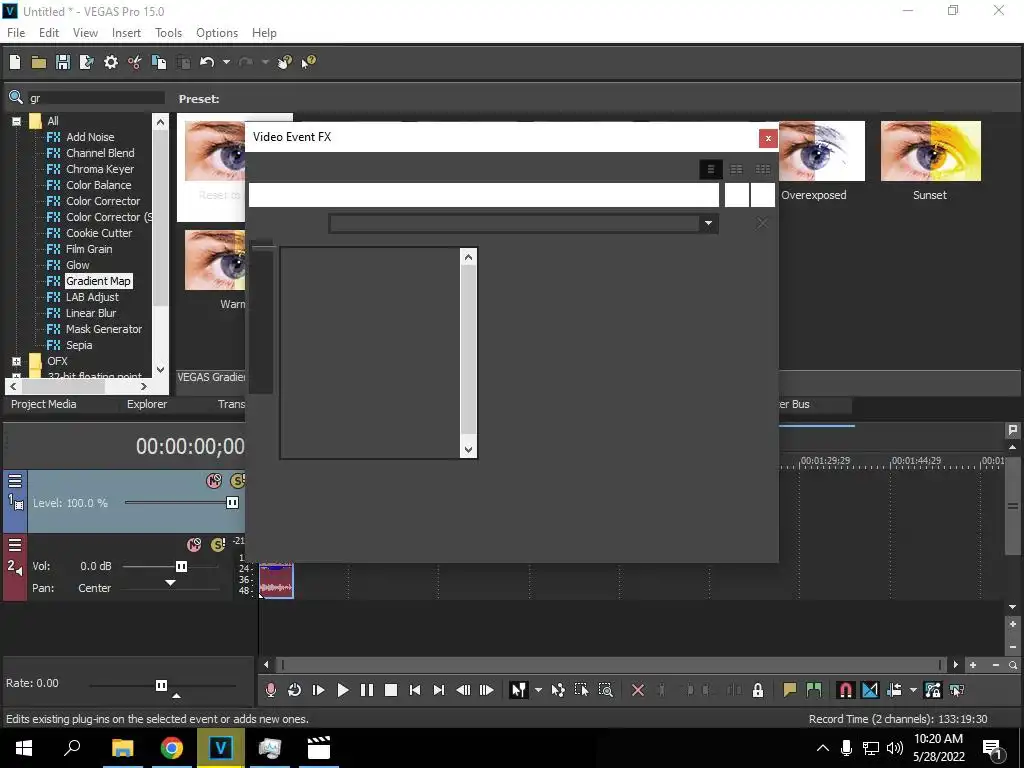
Task: Click the plug-in search field containing 'gr'
Action: coord(95,98)
